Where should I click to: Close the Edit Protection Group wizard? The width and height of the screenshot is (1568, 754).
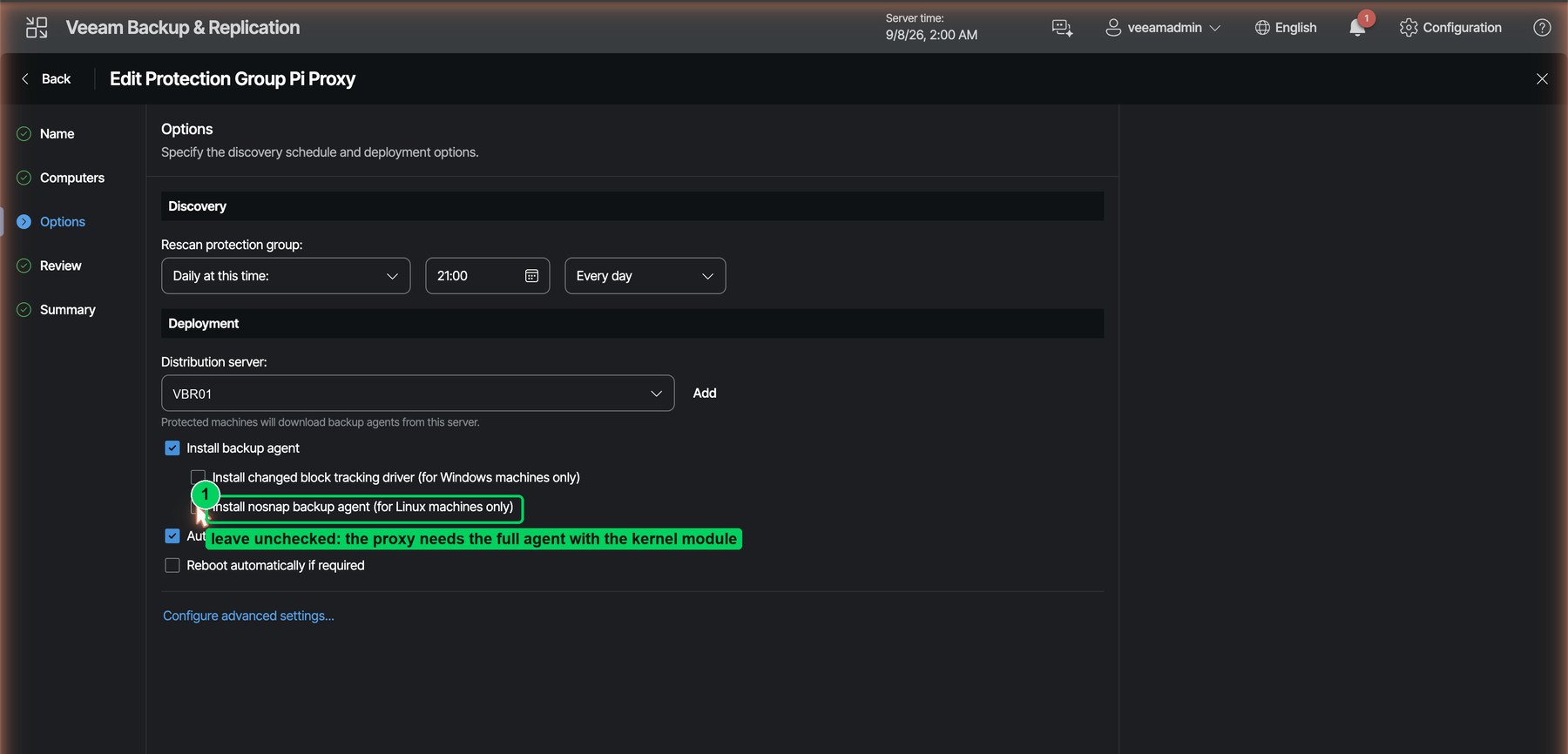coord(1542,79)
